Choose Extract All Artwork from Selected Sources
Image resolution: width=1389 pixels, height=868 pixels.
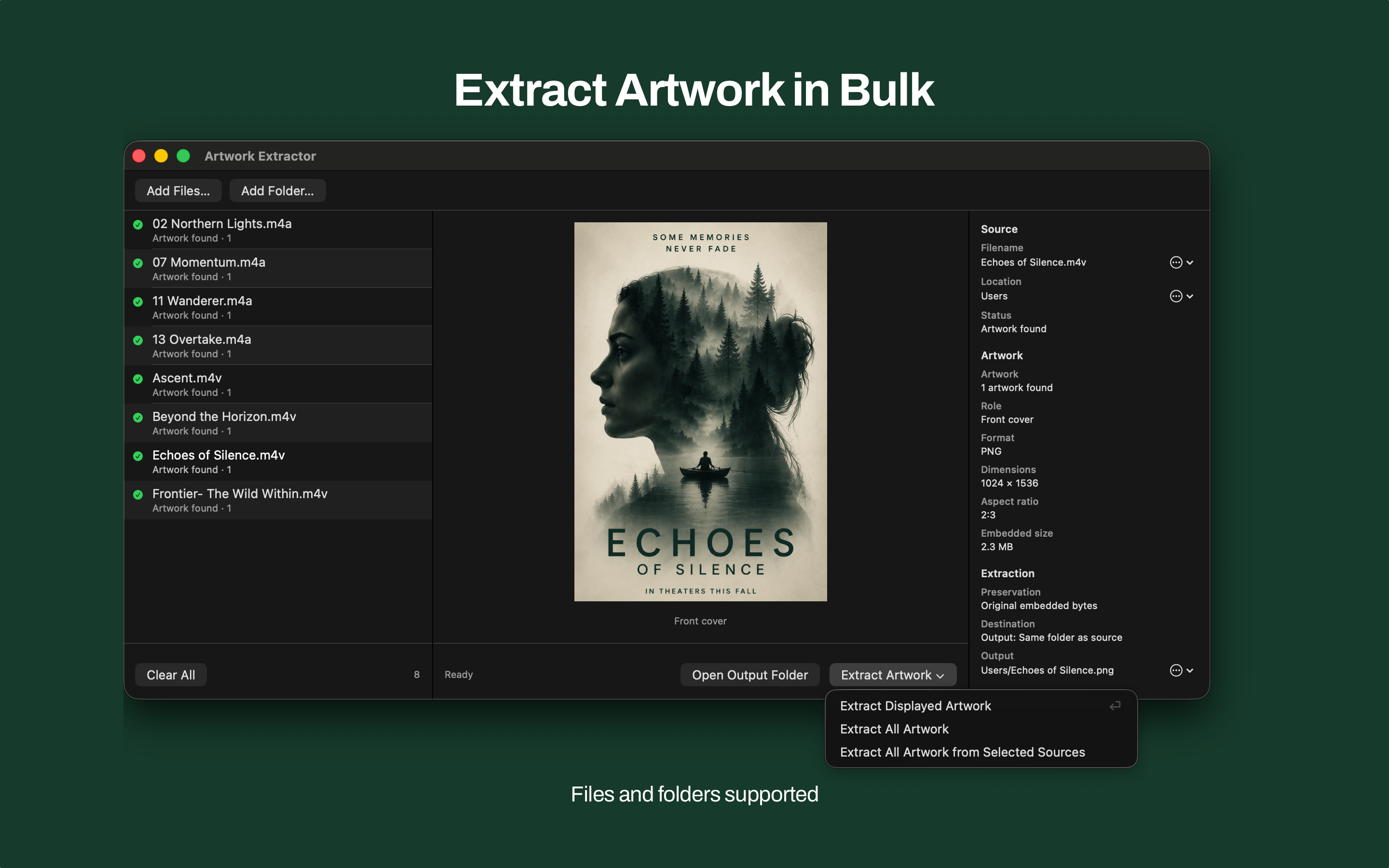point(981,752)
